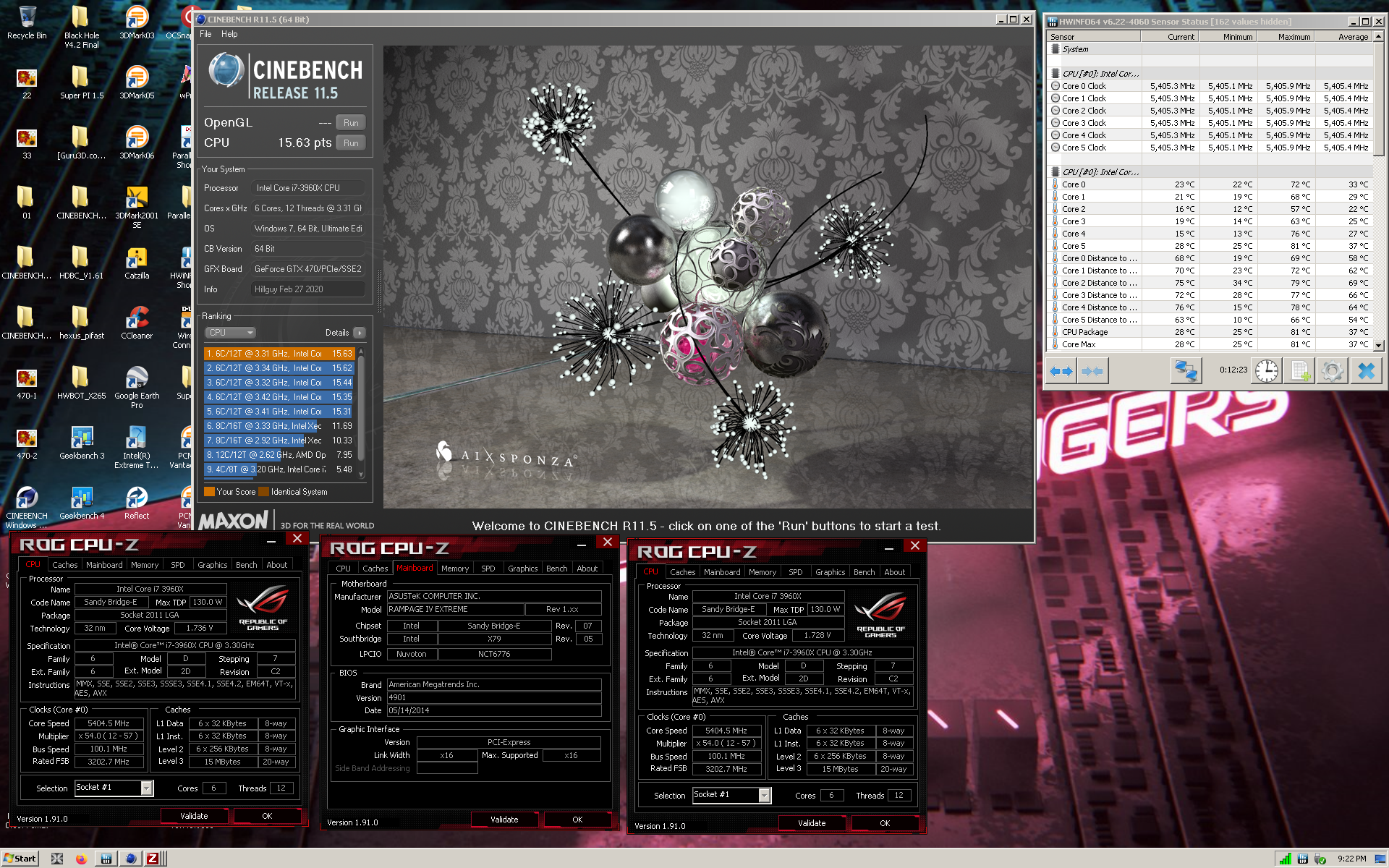
Task: Click OK in middle CPU-Z window
Action: click(x=577, y=820)
